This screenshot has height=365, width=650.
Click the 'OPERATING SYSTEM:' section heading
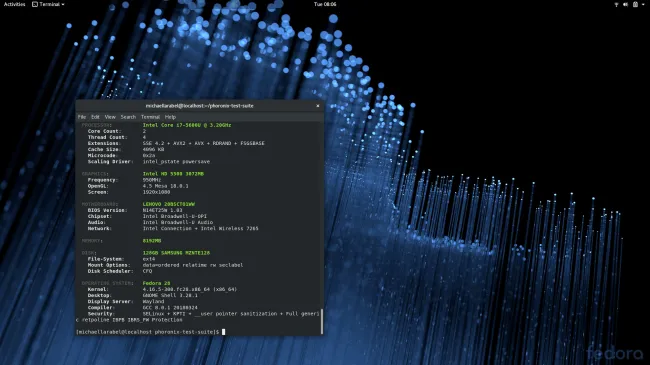[107, 283]
